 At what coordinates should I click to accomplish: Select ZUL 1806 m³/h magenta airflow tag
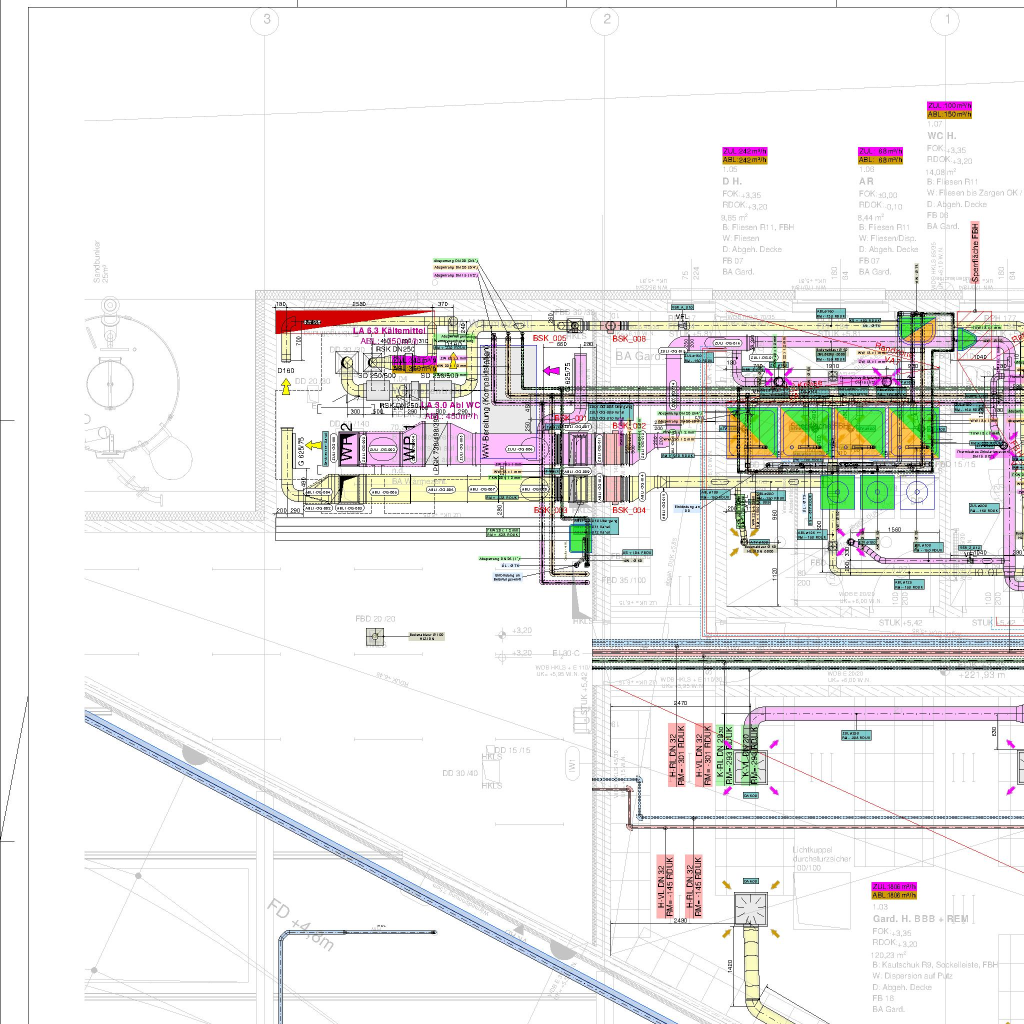pos(893,887)
